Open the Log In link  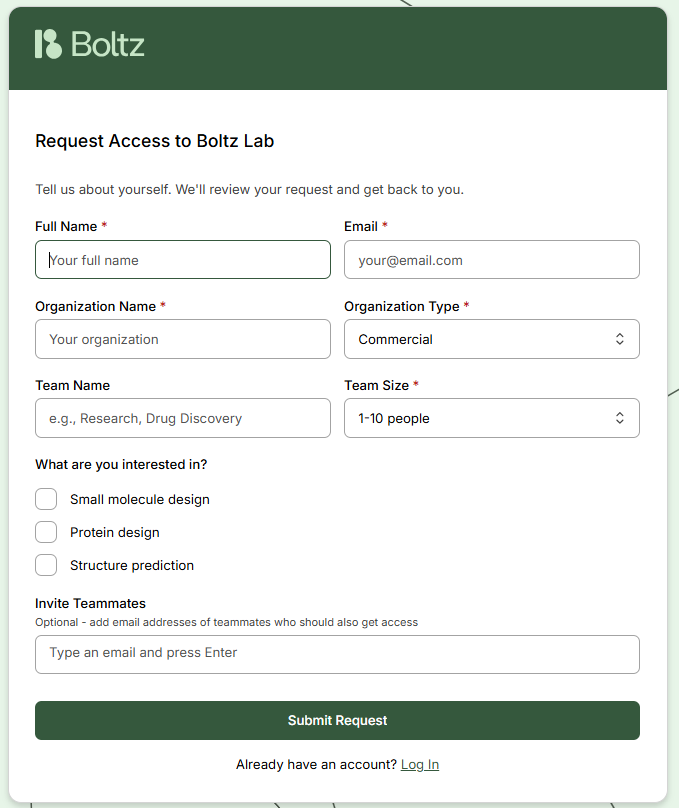420,764
